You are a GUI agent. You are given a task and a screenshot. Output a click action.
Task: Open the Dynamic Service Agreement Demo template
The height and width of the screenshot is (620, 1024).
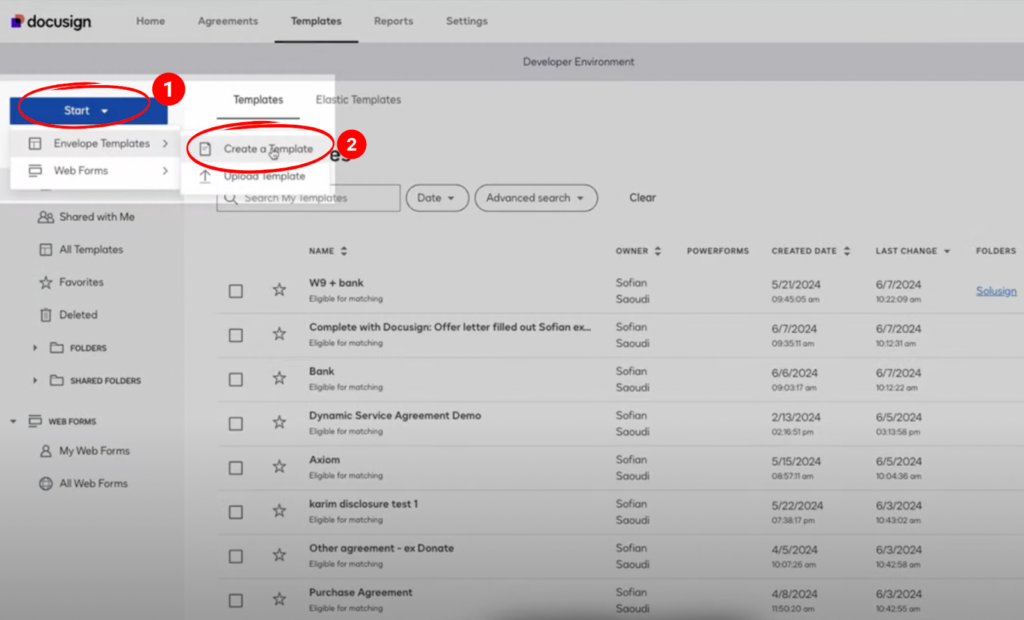[394, 416]
